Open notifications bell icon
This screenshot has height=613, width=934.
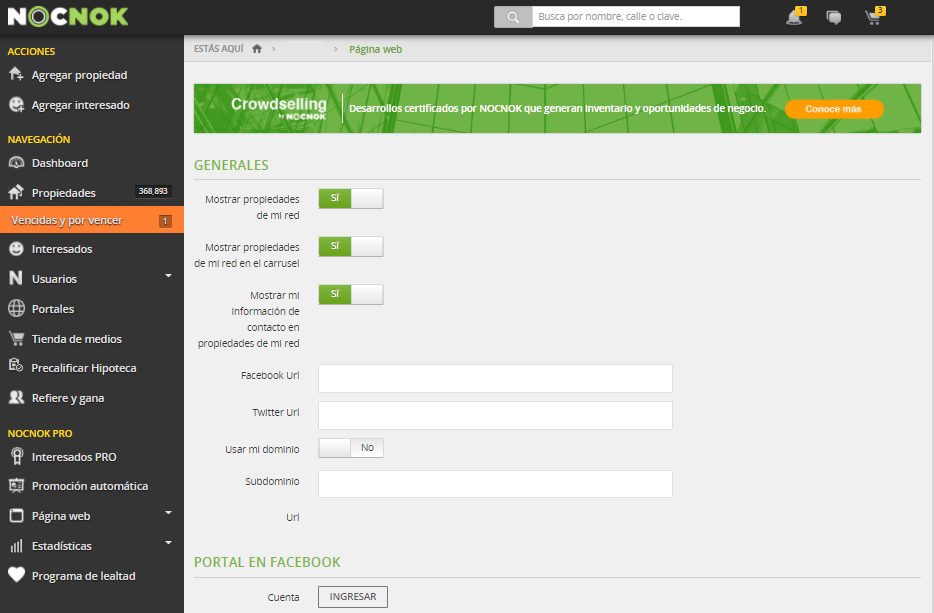(794, 17)
